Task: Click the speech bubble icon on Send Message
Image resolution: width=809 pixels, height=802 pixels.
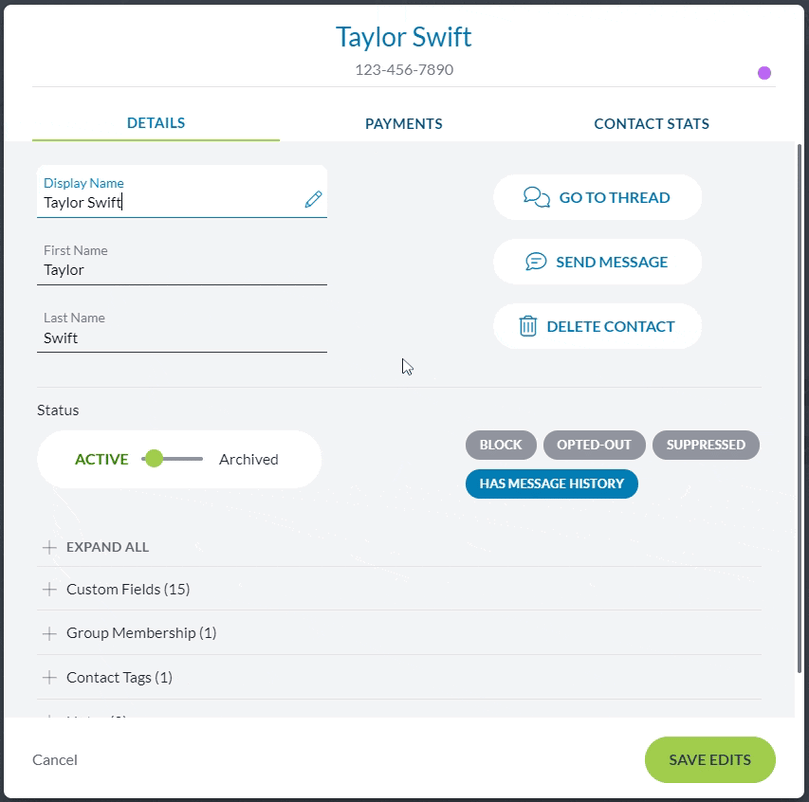Action: pyautogui.click(x=536, y=262)
